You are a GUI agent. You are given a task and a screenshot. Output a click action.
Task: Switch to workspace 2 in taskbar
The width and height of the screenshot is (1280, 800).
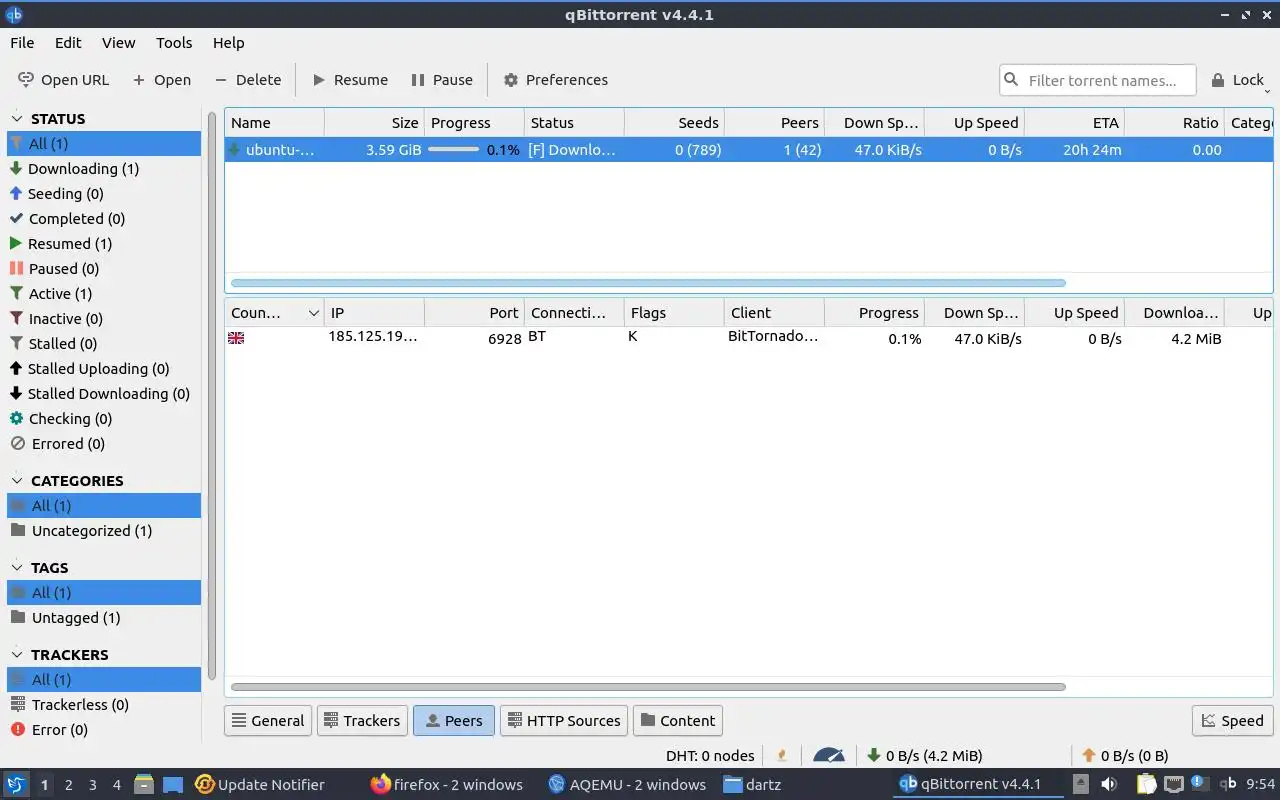point(69,785)
